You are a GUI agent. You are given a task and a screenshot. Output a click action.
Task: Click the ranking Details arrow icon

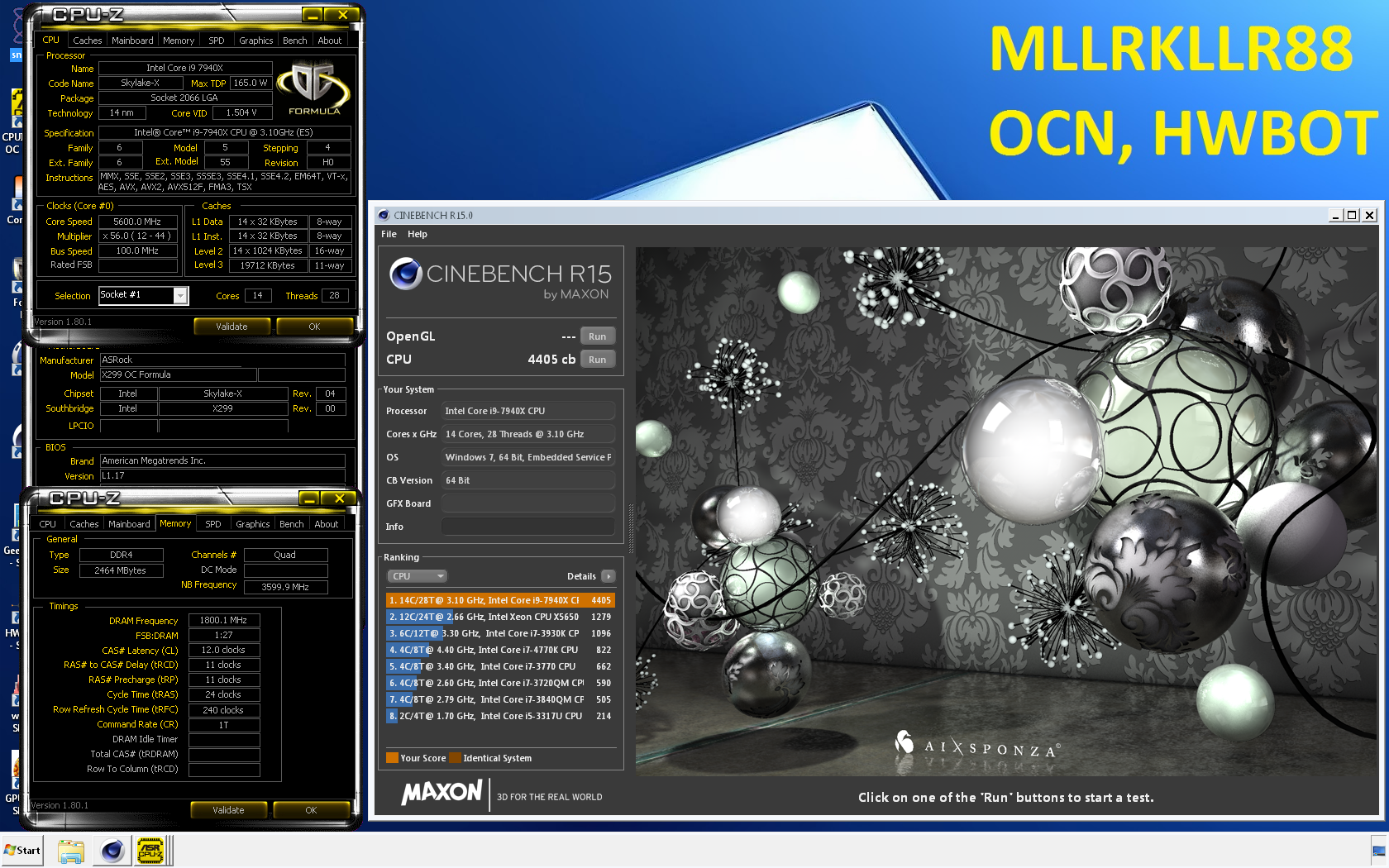[x=609, y=576]
